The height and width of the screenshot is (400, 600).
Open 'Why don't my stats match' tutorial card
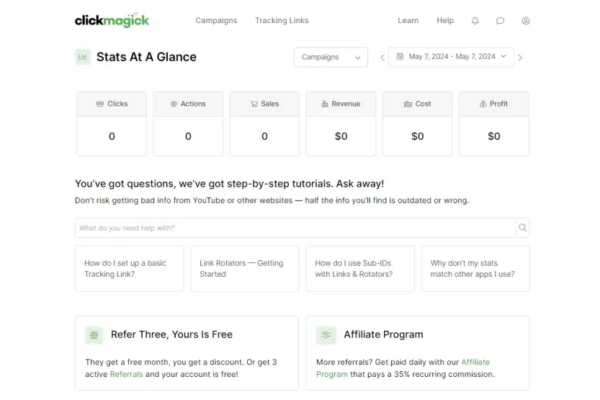coord(476,268)
